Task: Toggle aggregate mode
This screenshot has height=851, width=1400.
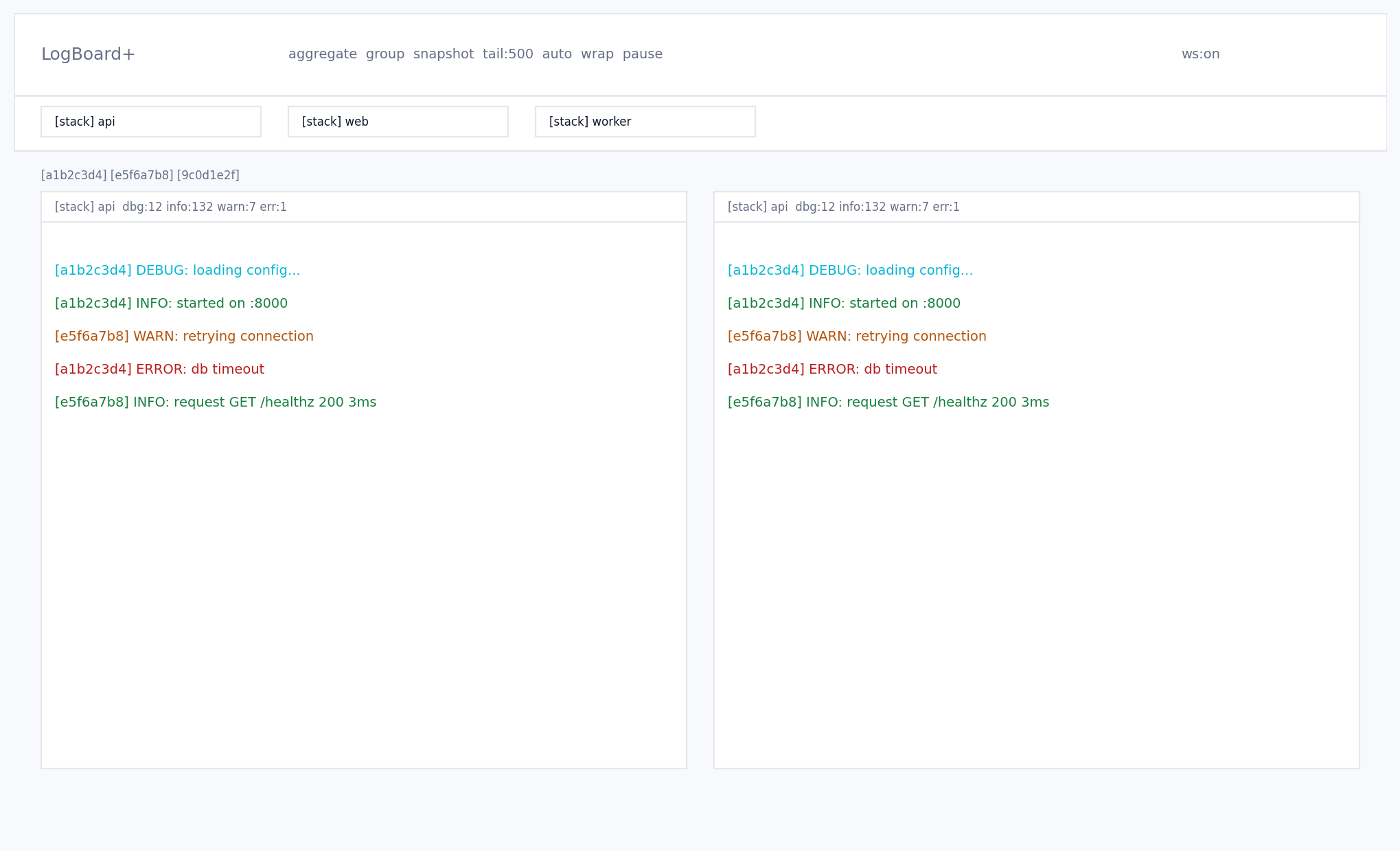Action: click(x=322, y=54)
